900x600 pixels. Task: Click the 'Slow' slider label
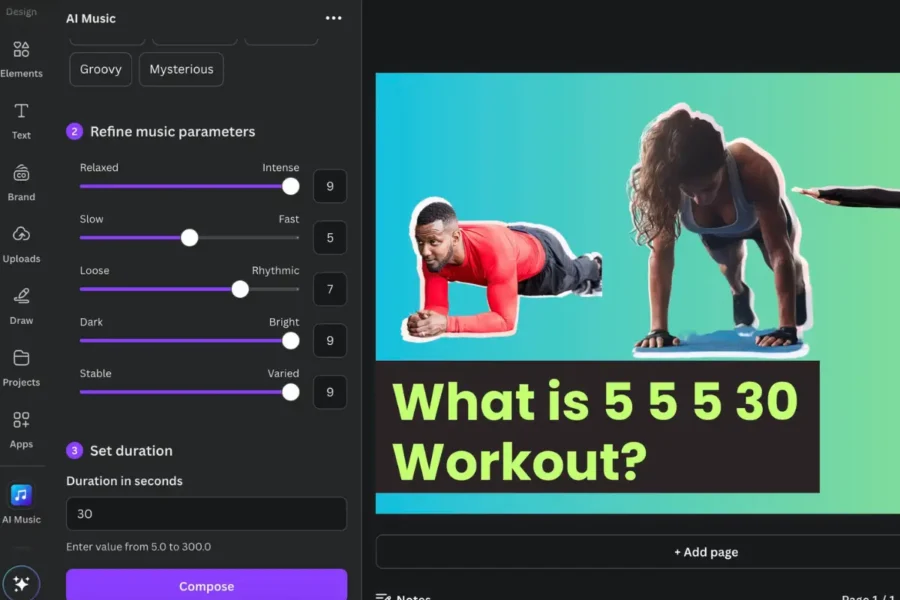[x=92, y=219]
